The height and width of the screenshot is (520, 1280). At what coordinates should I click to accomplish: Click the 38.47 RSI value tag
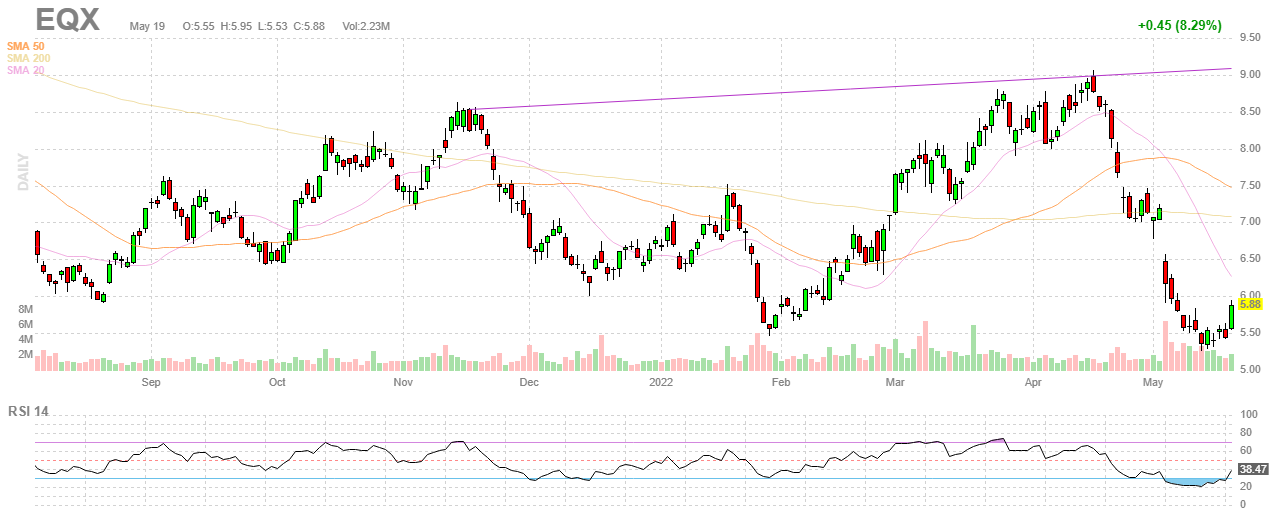pyautogui.click(x=1251, y=468)
